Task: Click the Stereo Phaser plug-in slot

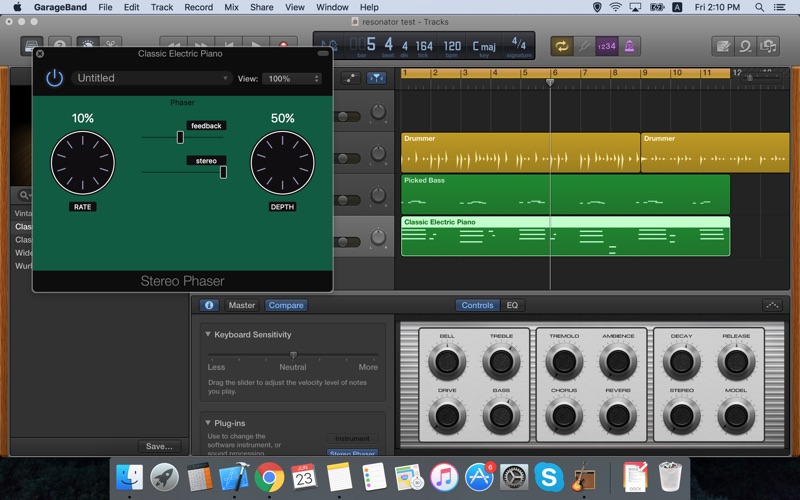Action: coord(352,453)
